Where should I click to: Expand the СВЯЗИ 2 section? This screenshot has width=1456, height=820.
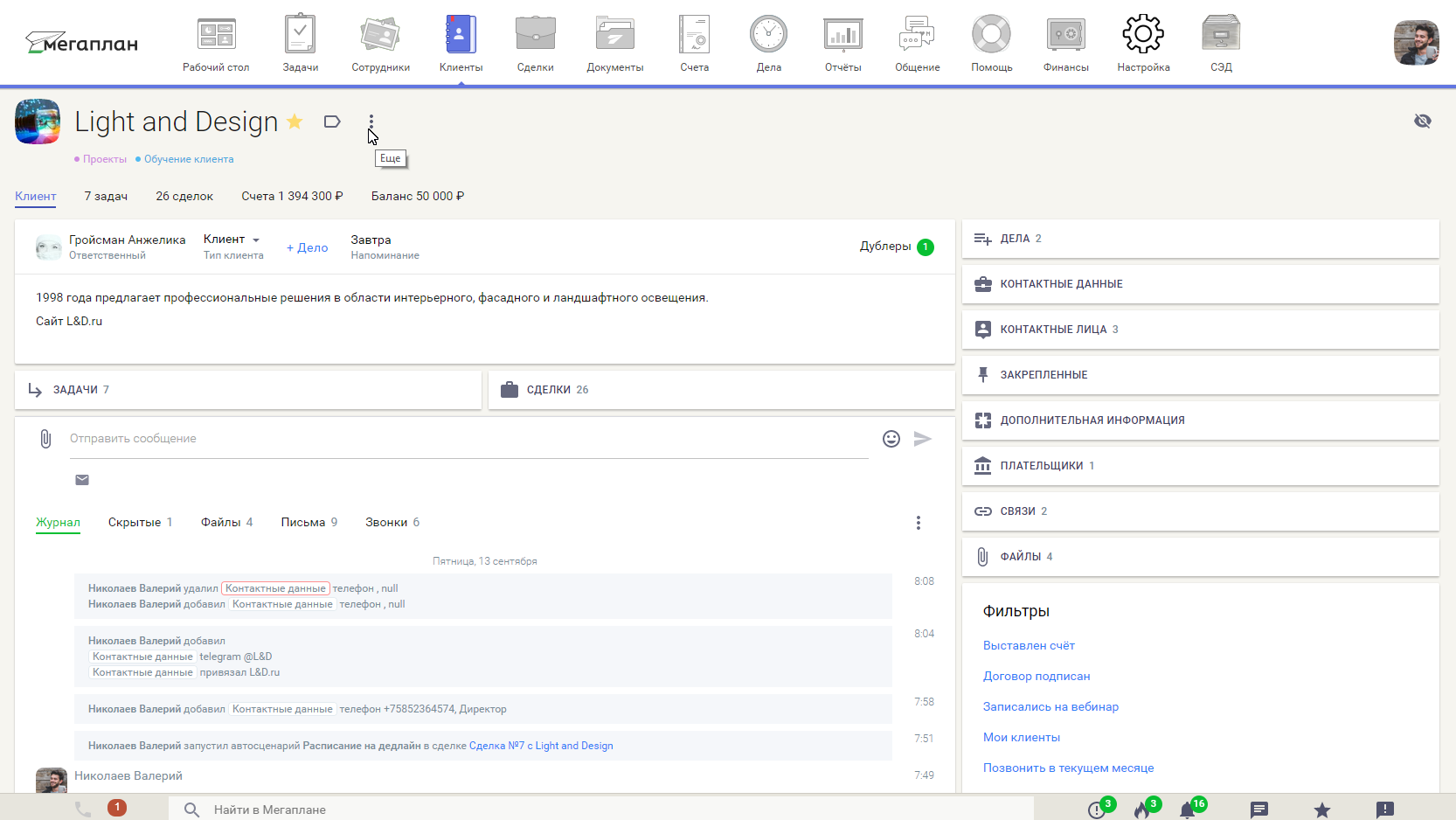(1200, 511)
